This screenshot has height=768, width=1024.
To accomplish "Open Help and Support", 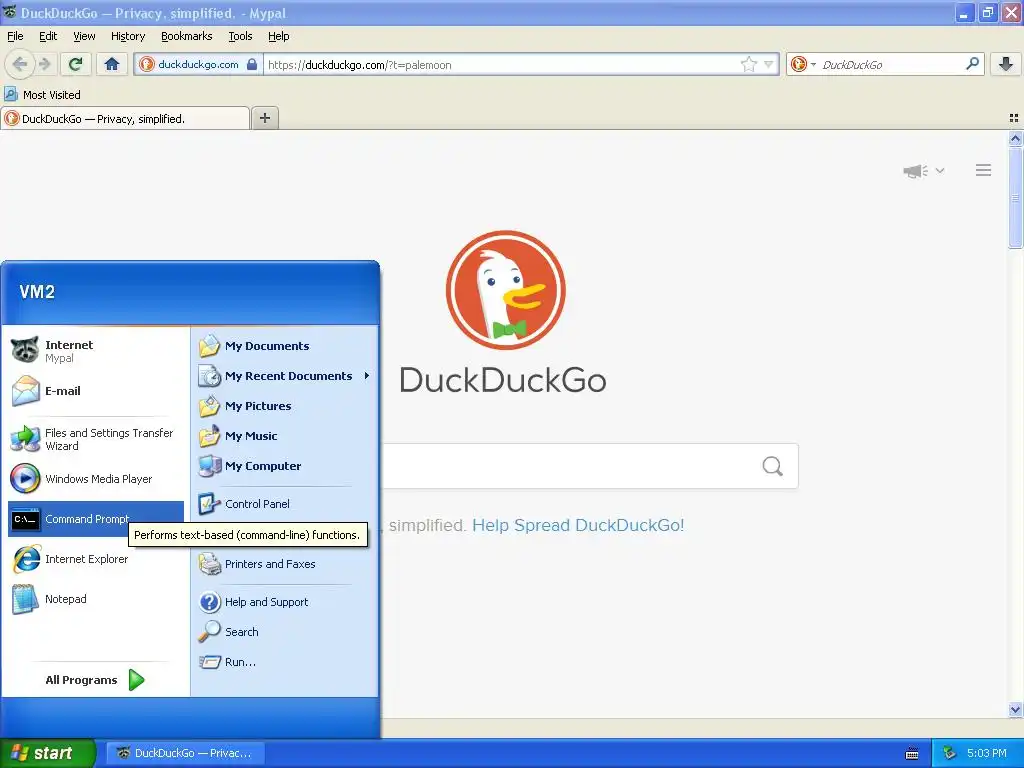I will click(x=285, y=602).
